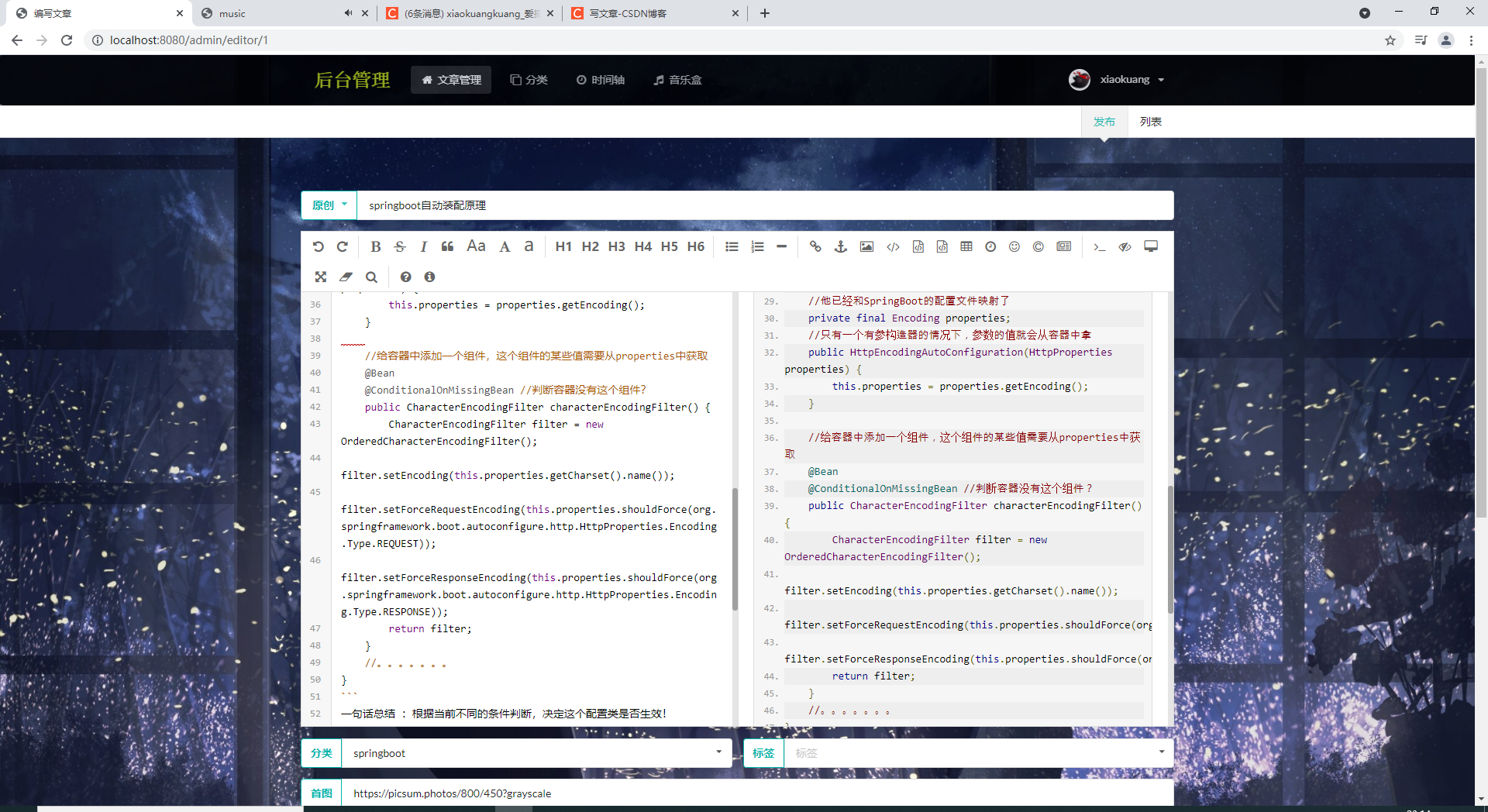The image size is (1488, 812).
Task: Capitalize first letter with Aa icon
Action: [x=476, y=246]
